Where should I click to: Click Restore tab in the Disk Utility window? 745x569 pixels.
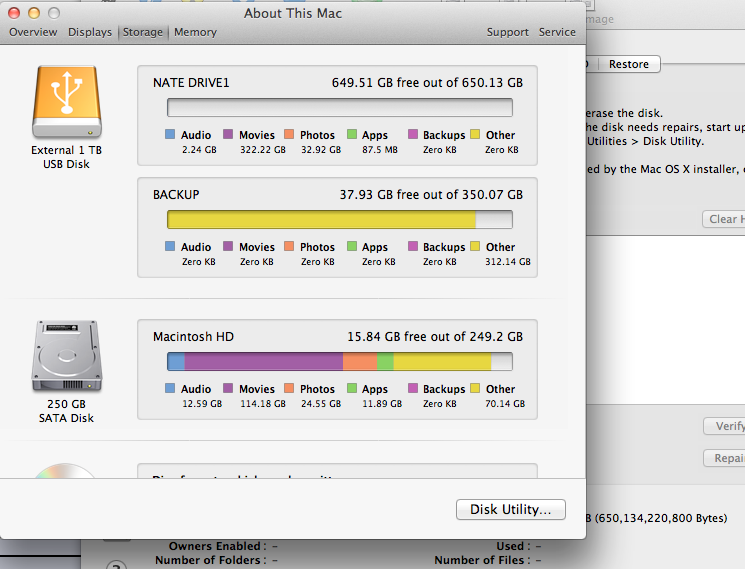click(629, 64)
